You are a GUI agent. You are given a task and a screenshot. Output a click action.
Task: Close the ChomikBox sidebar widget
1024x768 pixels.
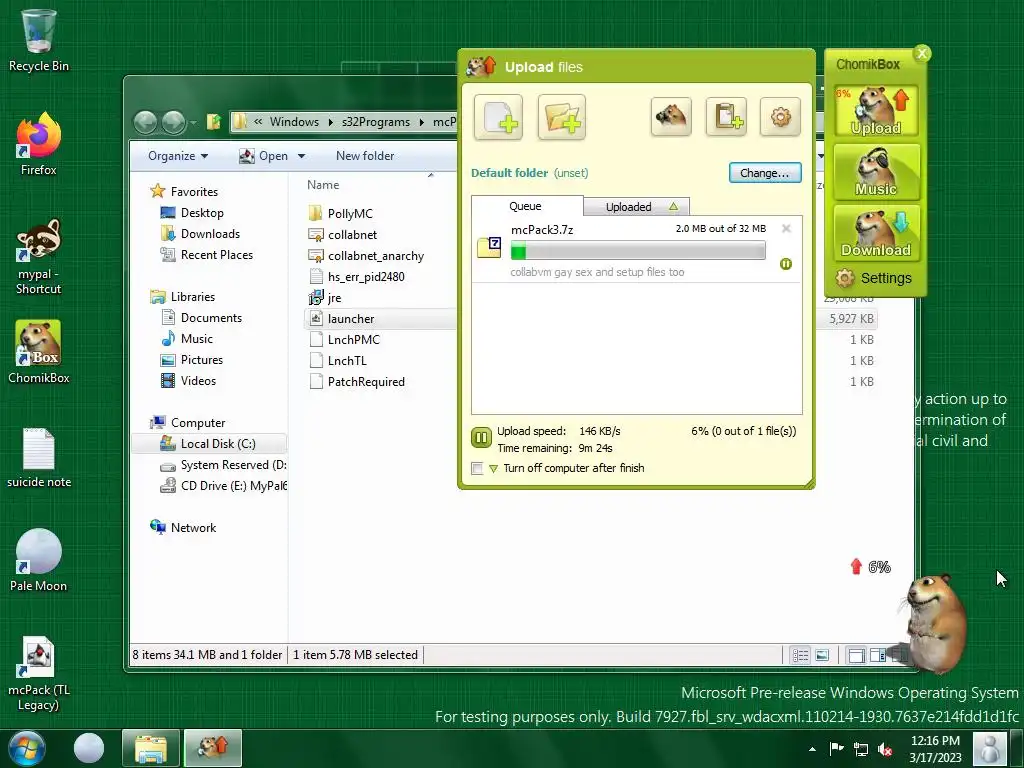[921, 54]
